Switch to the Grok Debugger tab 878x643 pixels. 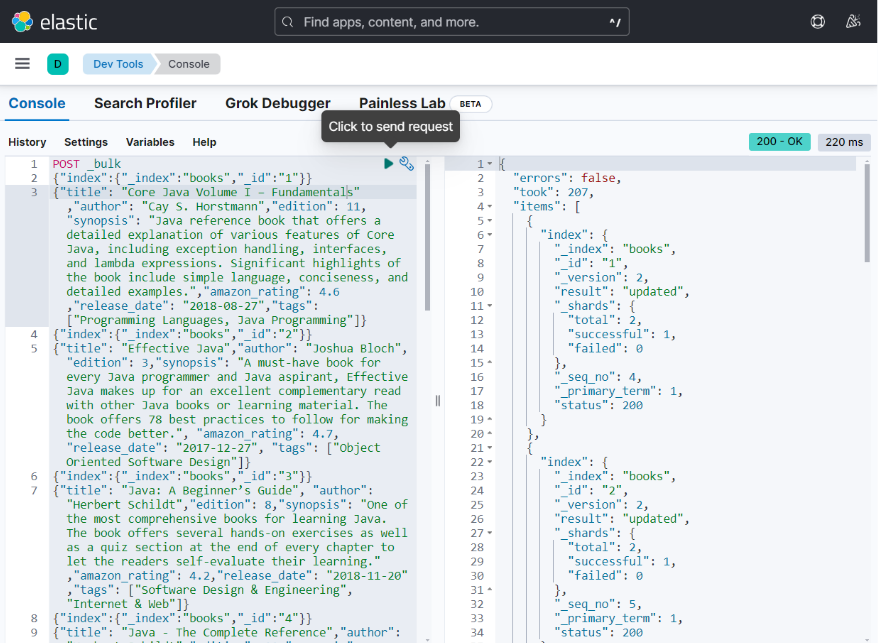[278, 104]
